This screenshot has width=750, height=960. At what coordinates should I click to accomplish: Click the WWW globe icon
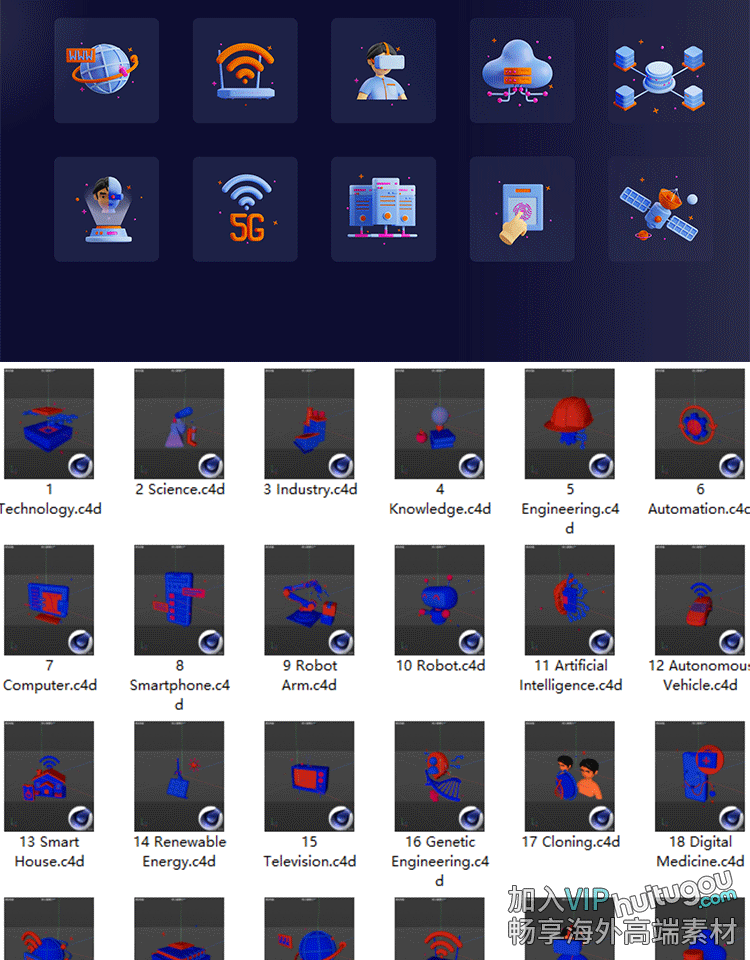[106, 70]
